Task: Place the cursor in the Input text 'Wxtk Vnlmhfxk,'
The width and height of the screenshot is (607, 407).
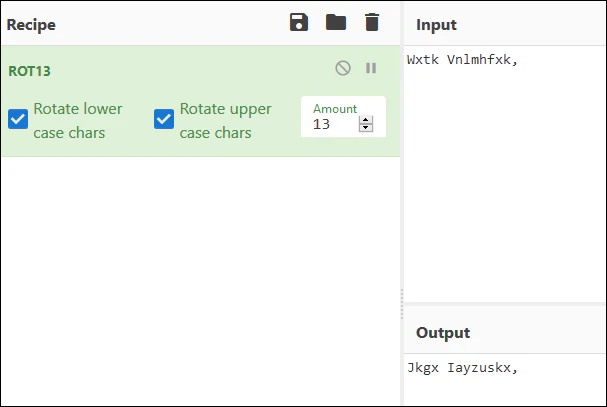Action: pos(462,60)
